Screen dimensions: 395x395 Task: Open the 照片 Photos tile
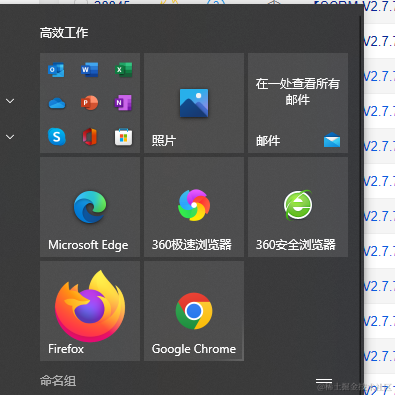coord(194,103)
